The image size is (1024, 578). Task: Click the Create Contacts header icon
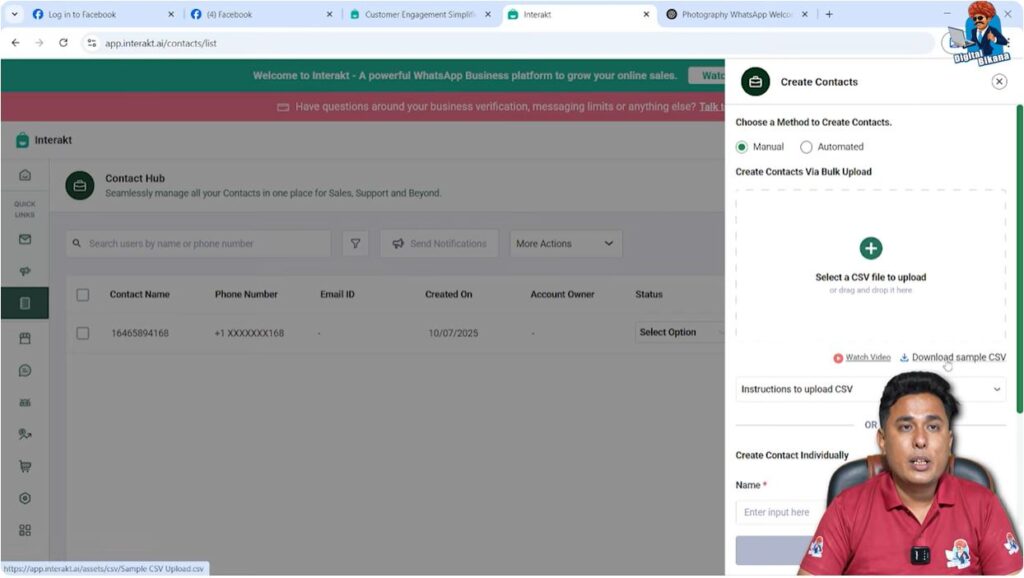point(756,82)
